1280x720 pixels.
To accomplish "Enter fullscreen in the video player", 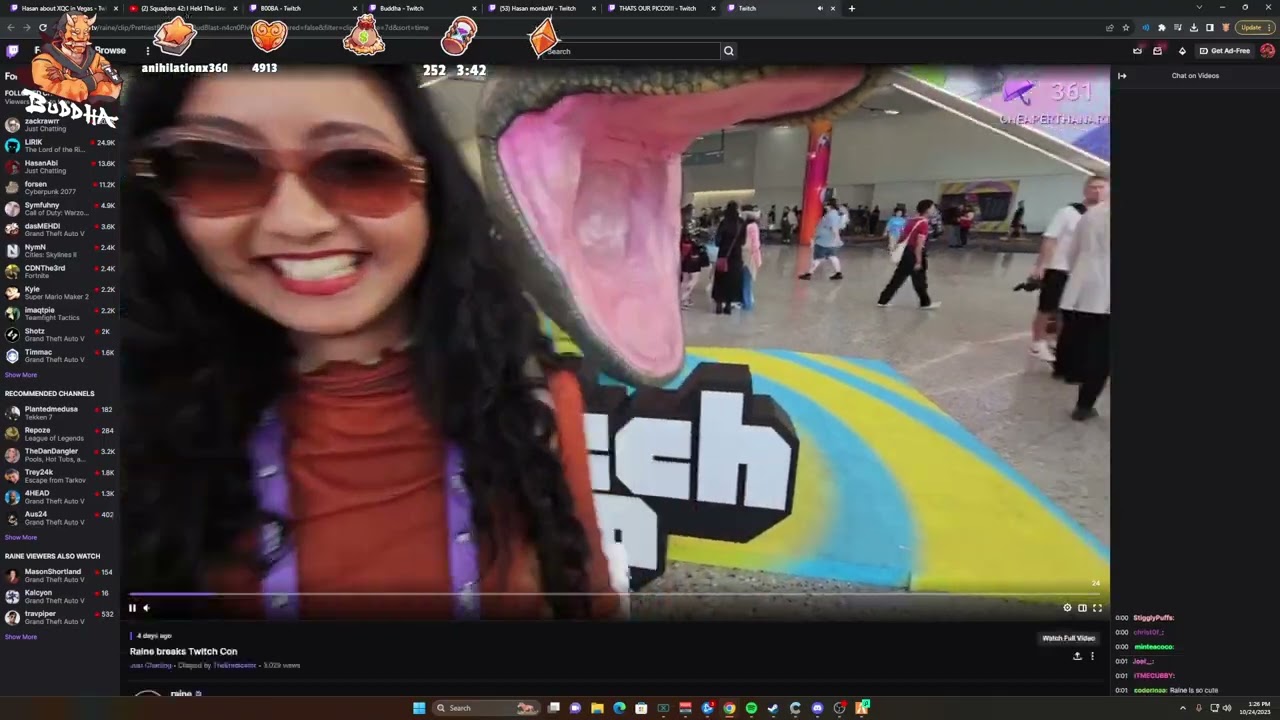I will 1097,608.
